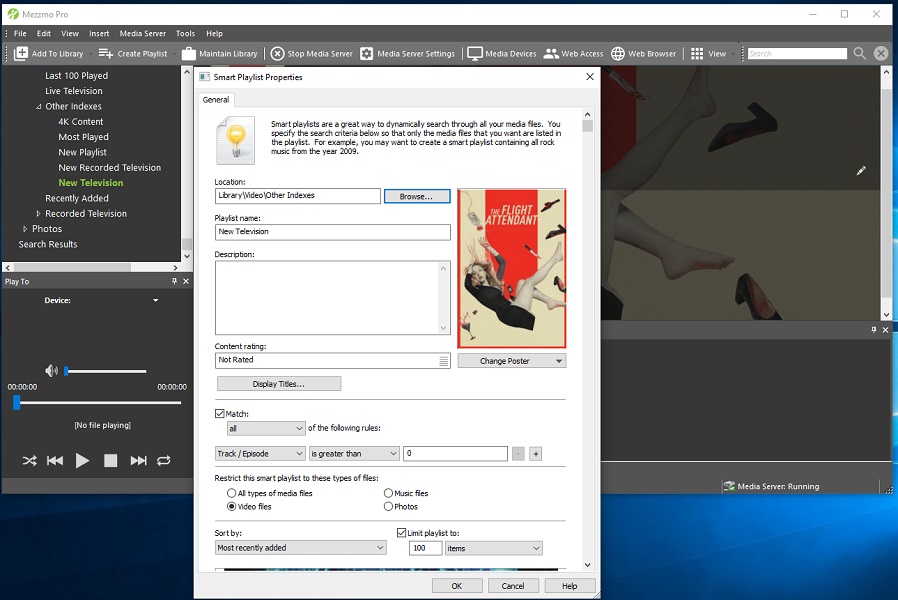898x600 pixels.
Task: Click the Stop Media Server icon
Action: point(277,53)
